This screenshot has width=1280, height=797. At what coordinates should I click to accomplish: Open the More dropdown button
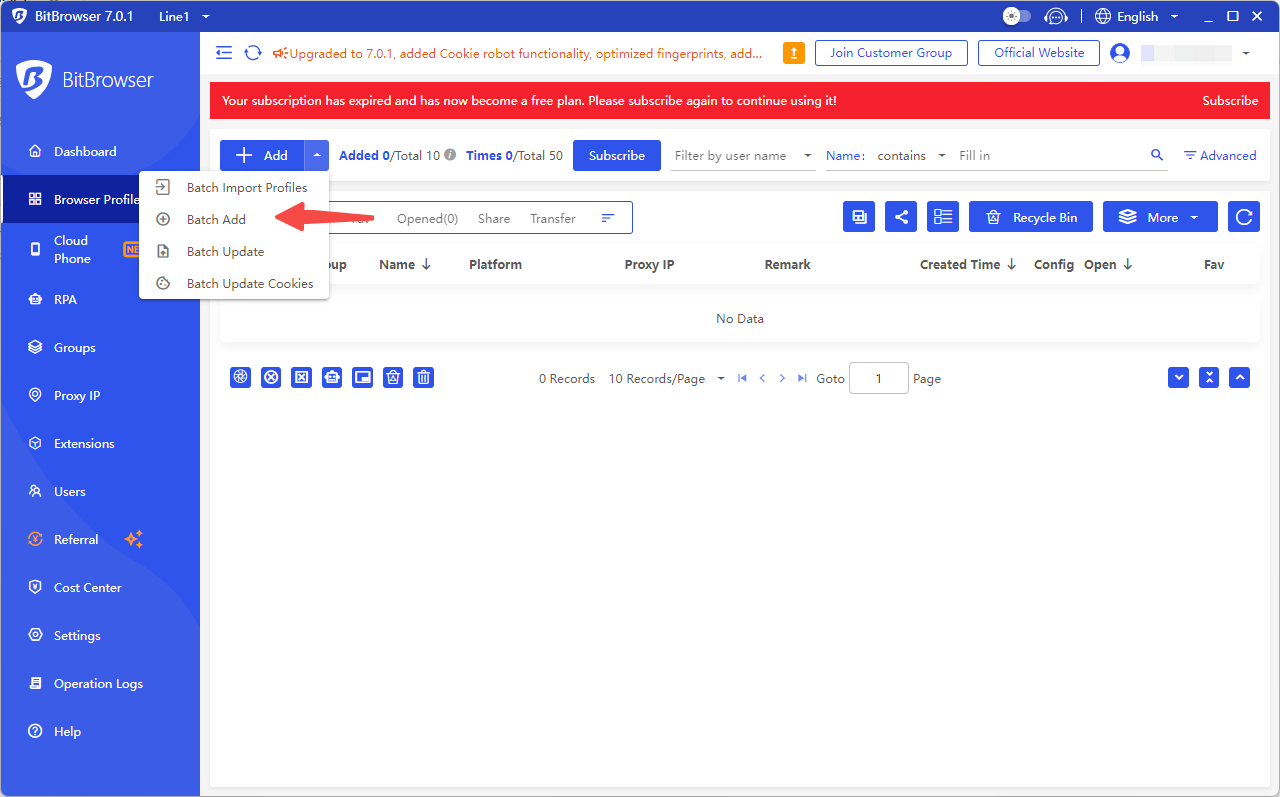coord(1160,217)
